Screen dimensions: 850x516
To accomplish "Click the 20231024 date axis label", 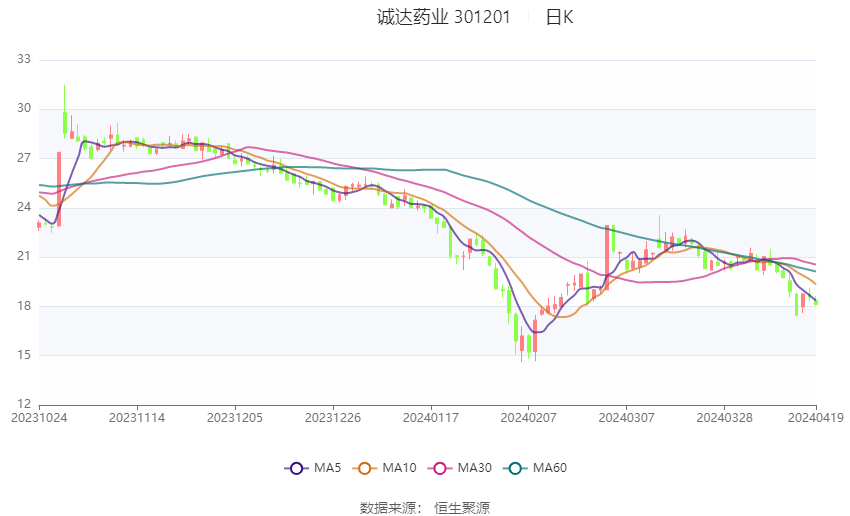I will 39,417.
